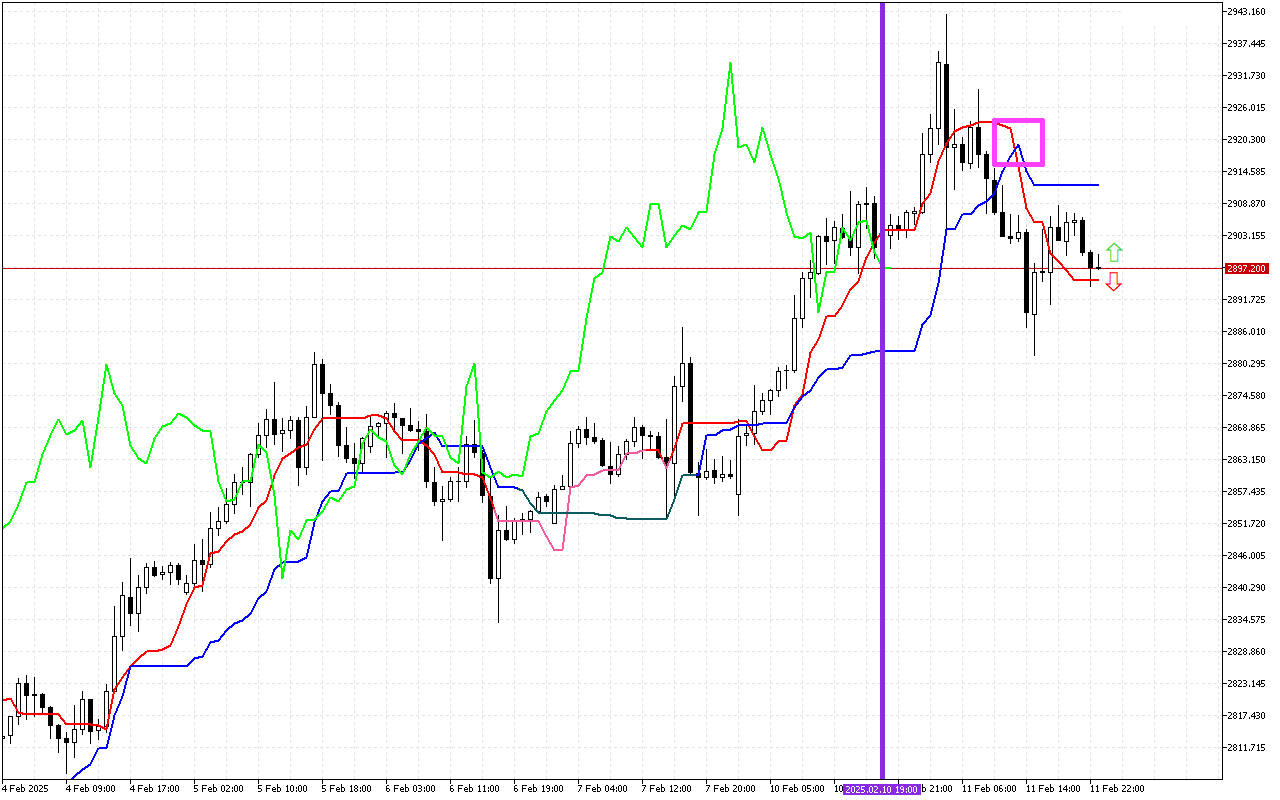Select the 2868.865 price level

click(1246, 428)
